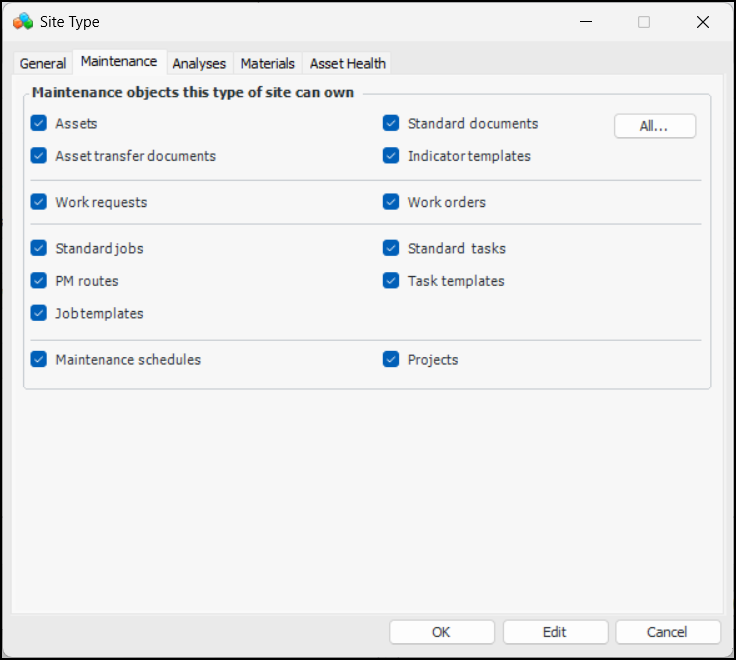Toggle Asset transfer documents checkbox

[39, 156]
